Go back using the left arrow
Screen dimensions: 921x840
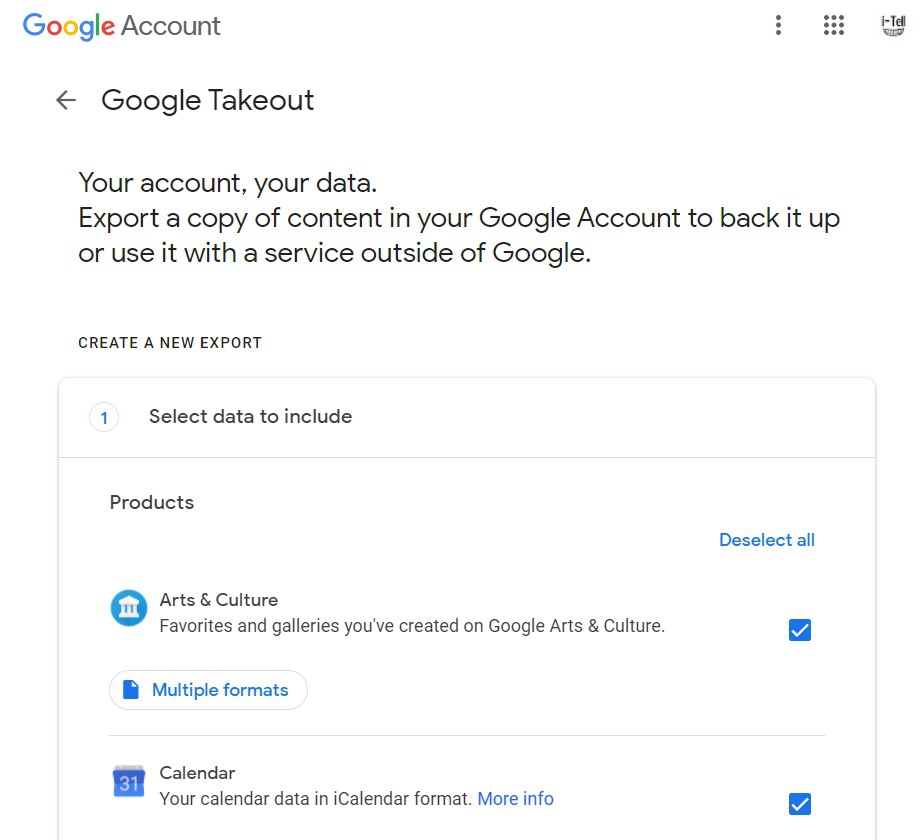pos(66,100)
